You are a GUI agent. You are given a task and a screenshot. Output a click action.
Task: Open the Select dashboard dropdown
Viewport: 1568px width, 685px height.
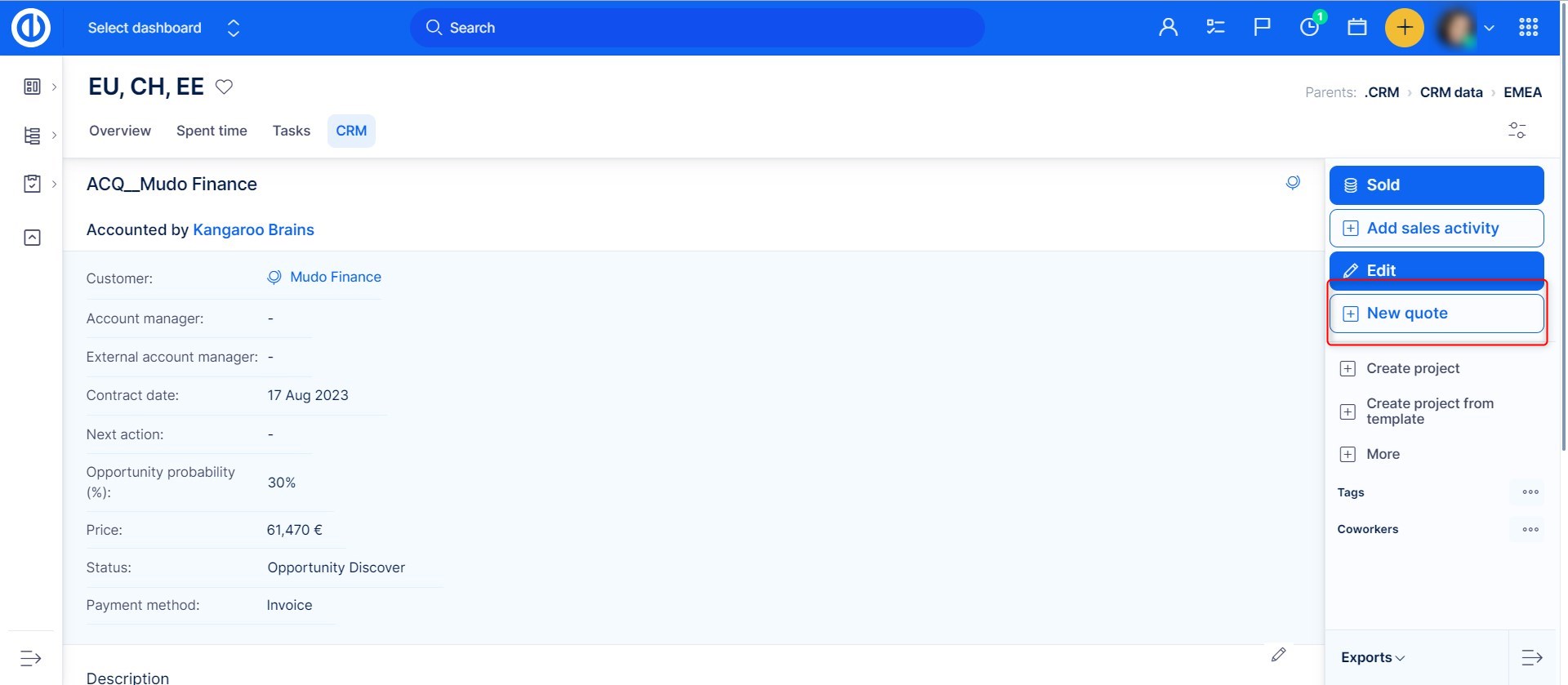[x=163, y=28]
